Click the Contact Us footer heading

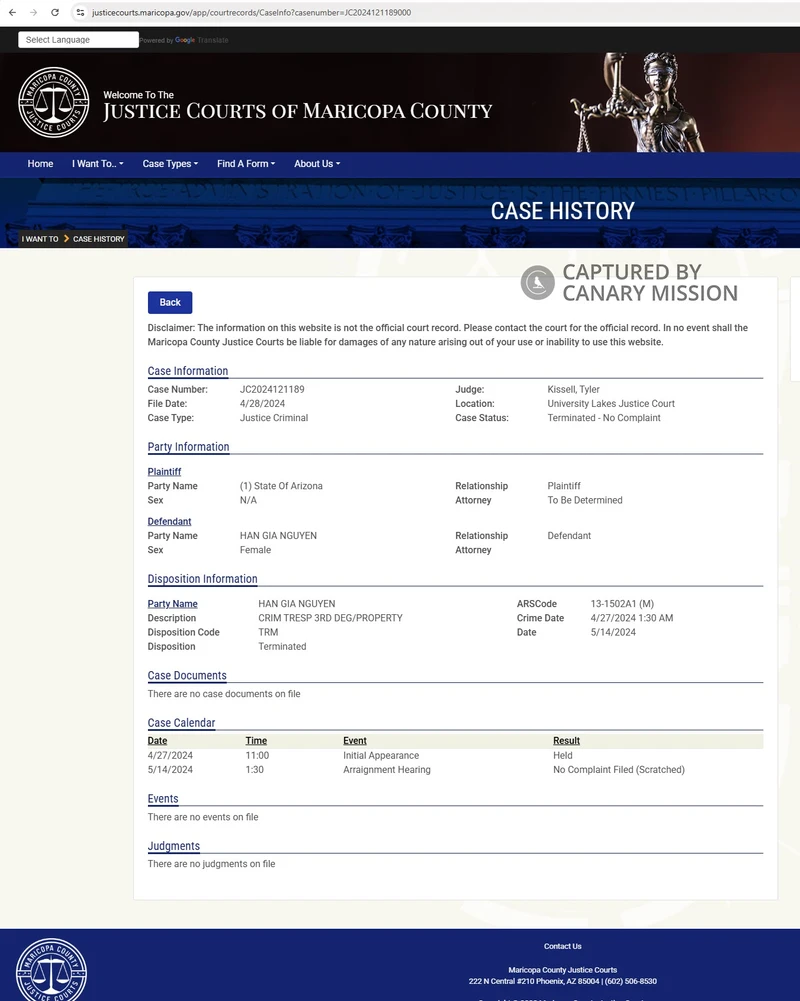click(562, 946)
